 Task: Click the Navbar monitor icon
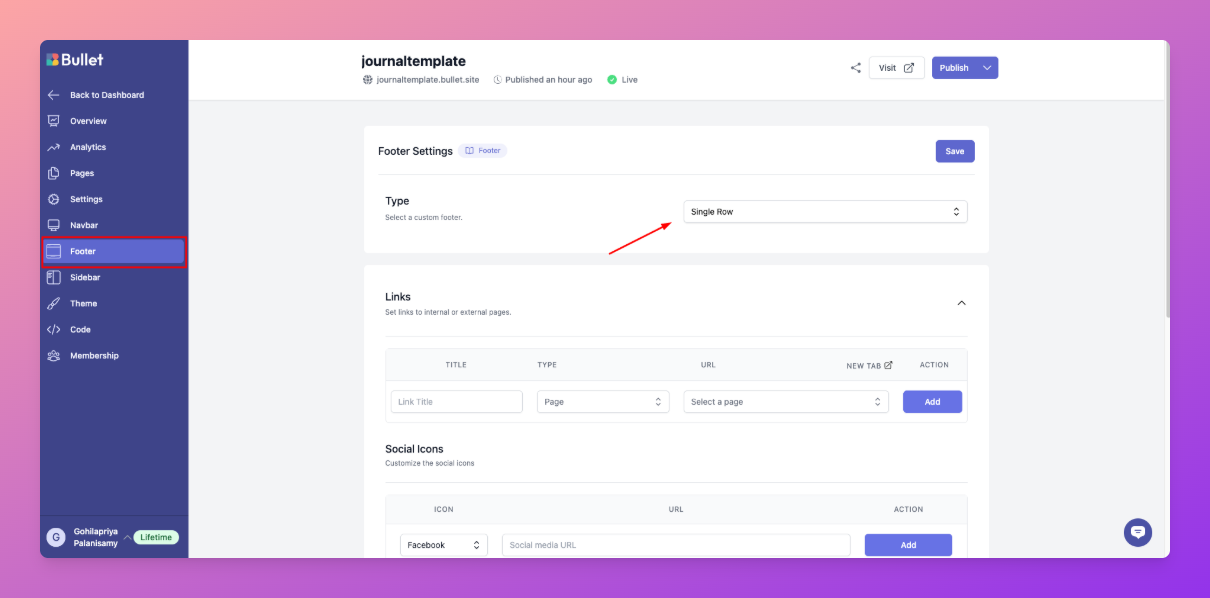point(54,225)
